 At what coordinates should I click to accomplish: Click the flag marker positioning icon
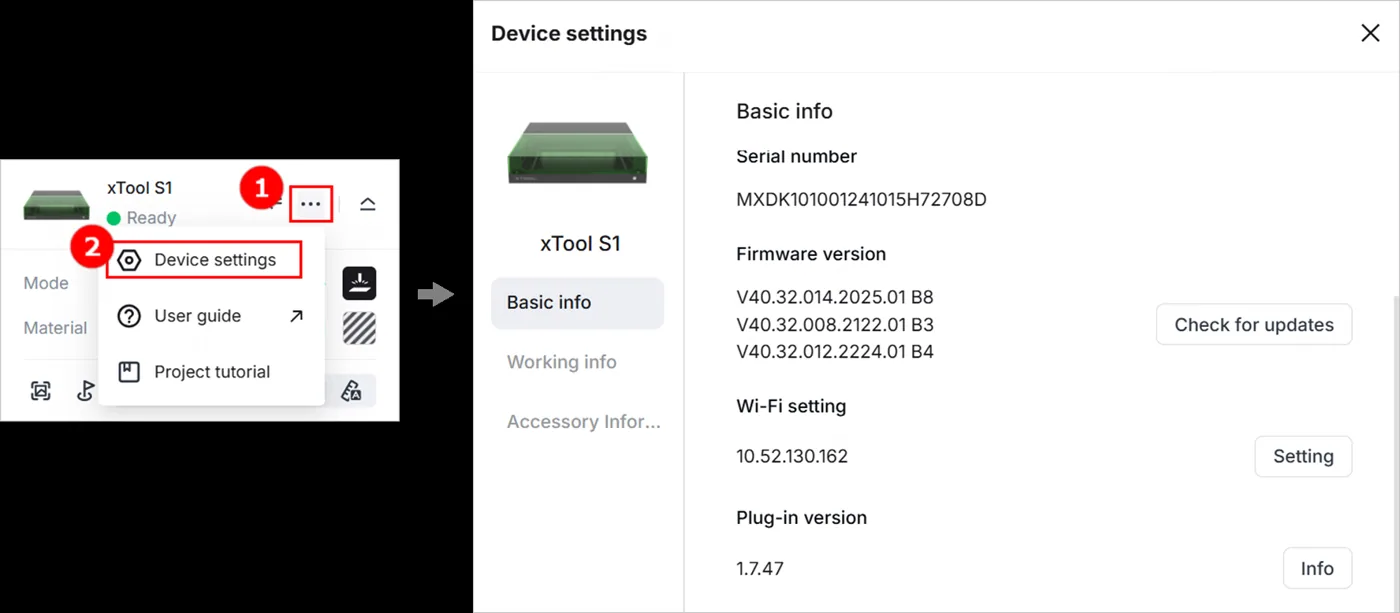click(x=87, y=391)
